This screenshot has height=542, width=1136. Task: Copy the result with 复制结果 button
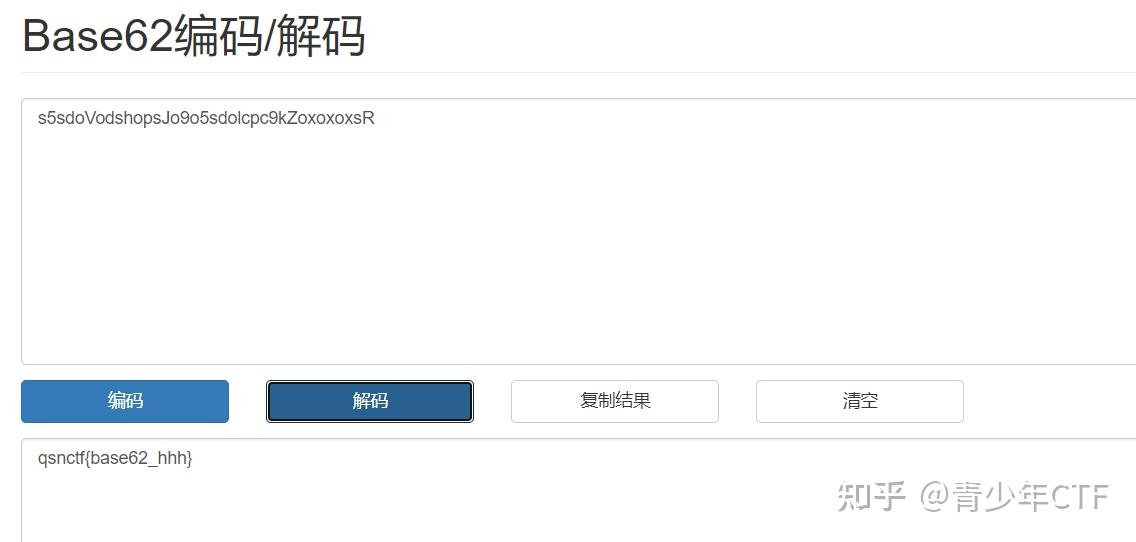pyautogui.click(x=614, y=401)
